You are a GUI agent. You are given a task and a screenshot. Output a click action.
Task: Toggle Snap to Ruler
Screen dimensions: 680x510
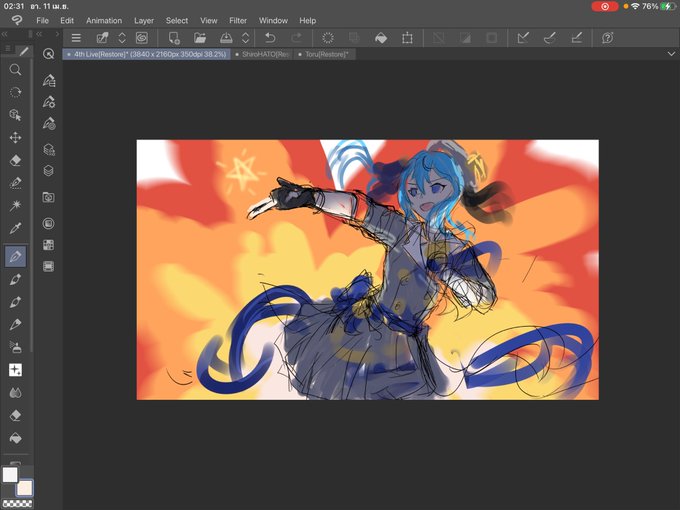click(x=523, y=38)
